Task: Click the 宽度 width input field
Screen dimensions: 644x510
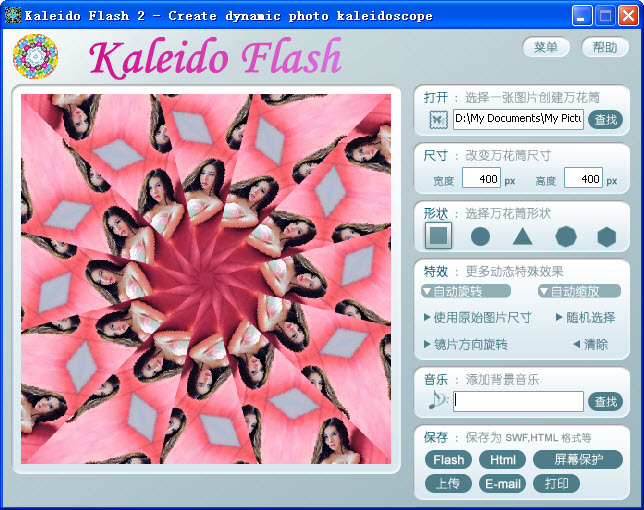Action: [x=481, y=178]
